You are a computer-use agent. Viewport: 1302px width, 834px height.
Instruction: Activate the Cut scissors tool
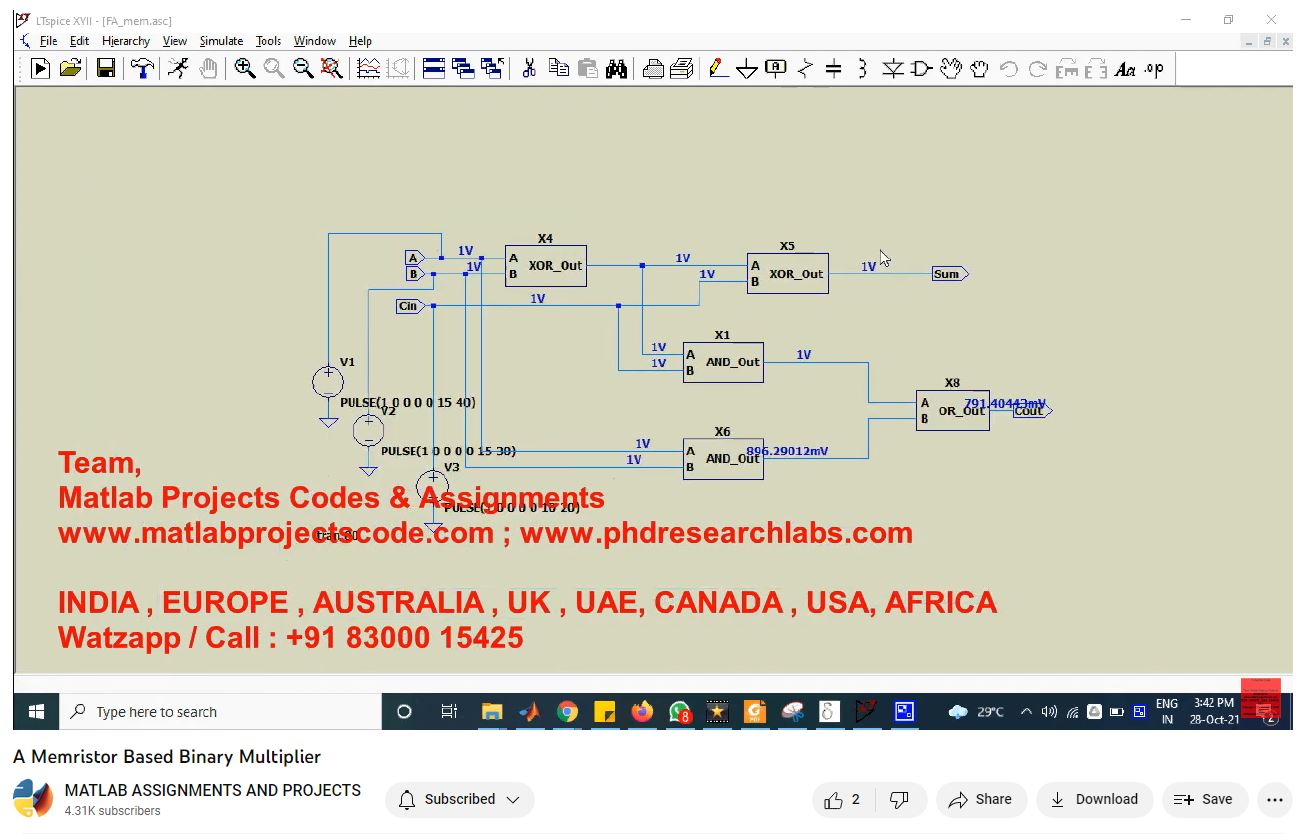coord(529,69)
